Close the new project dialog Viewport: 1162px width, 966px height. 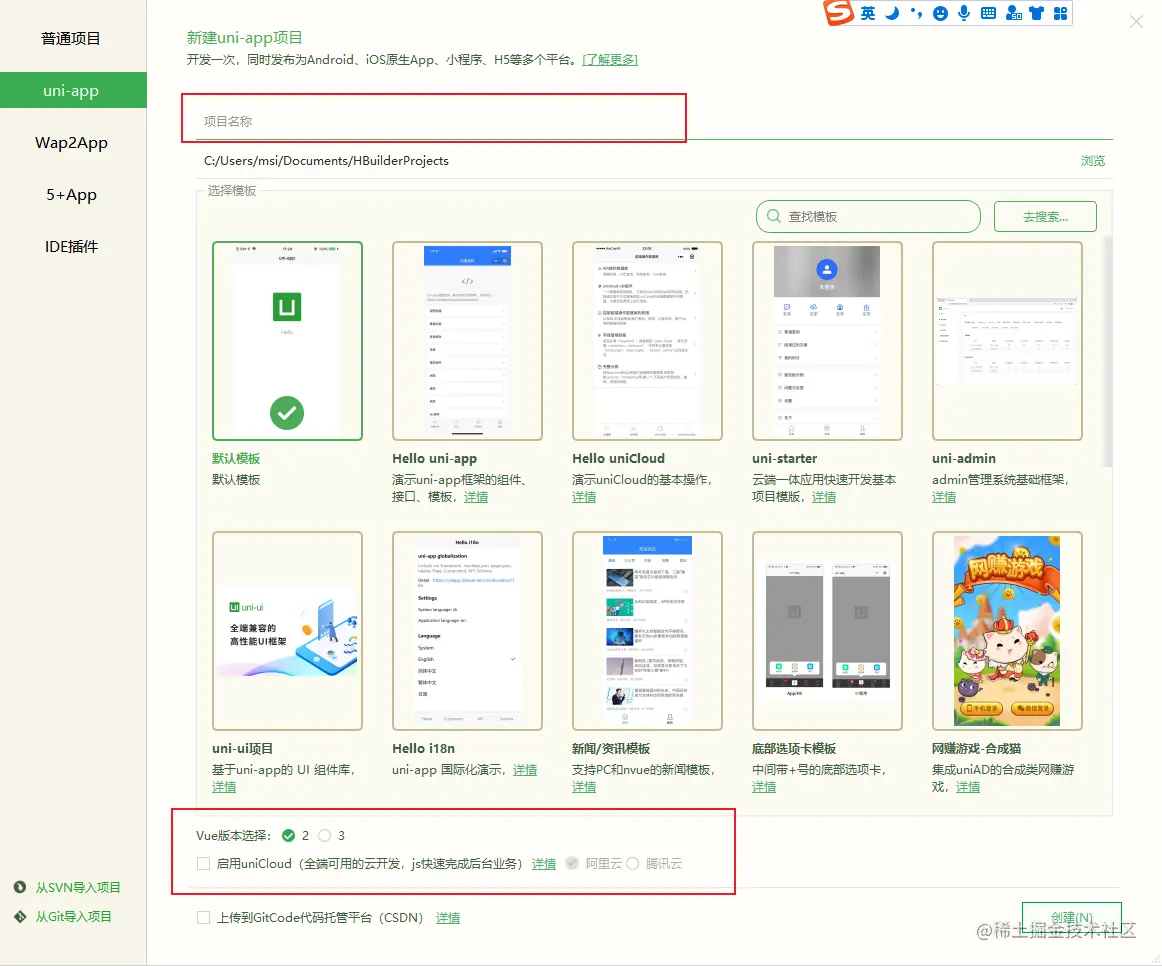pyautogui.click(x=1136, y=21)
